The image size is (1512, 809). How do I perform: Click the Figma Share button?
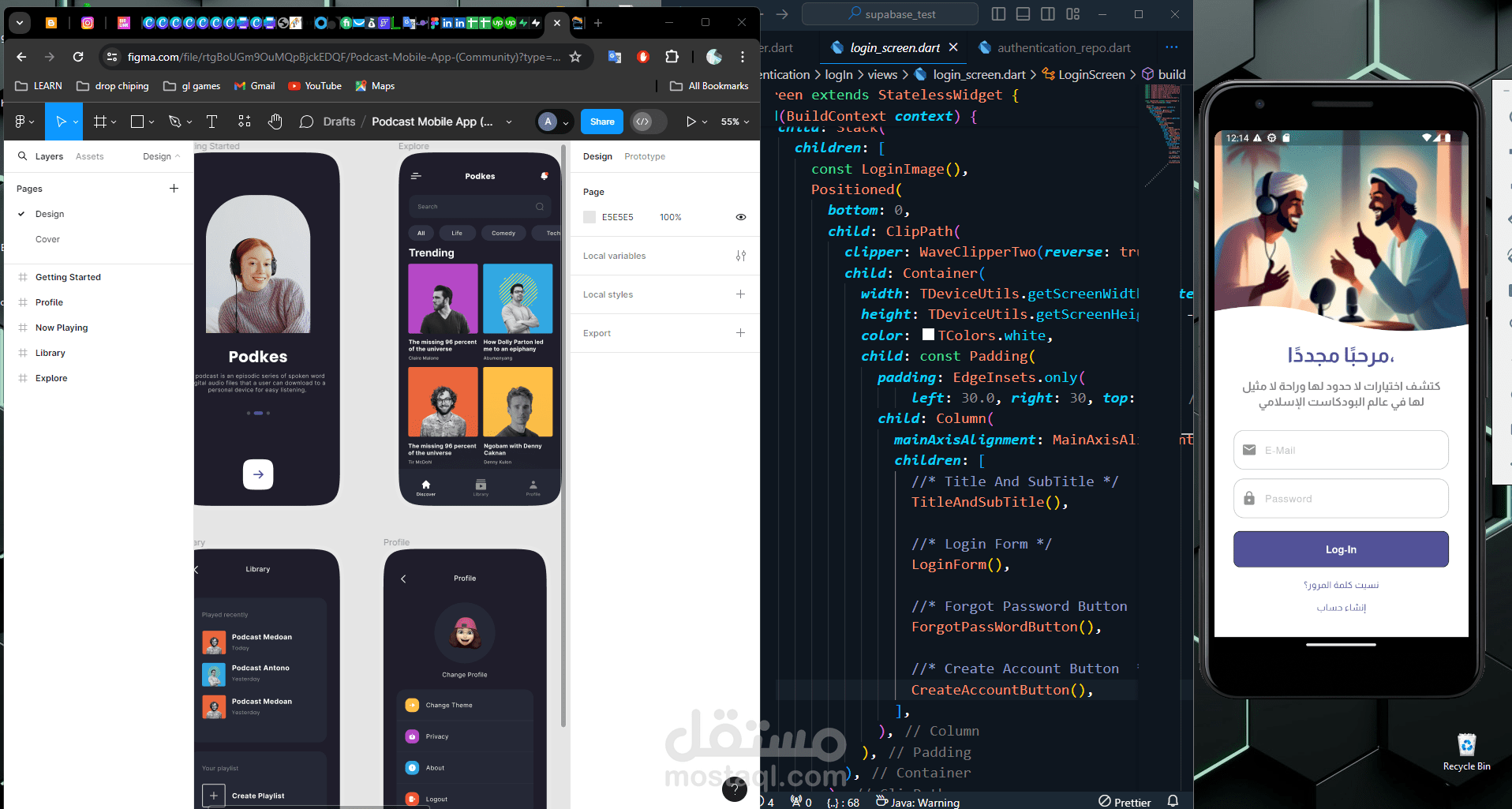pyautogui.click(x=602, y=122)
